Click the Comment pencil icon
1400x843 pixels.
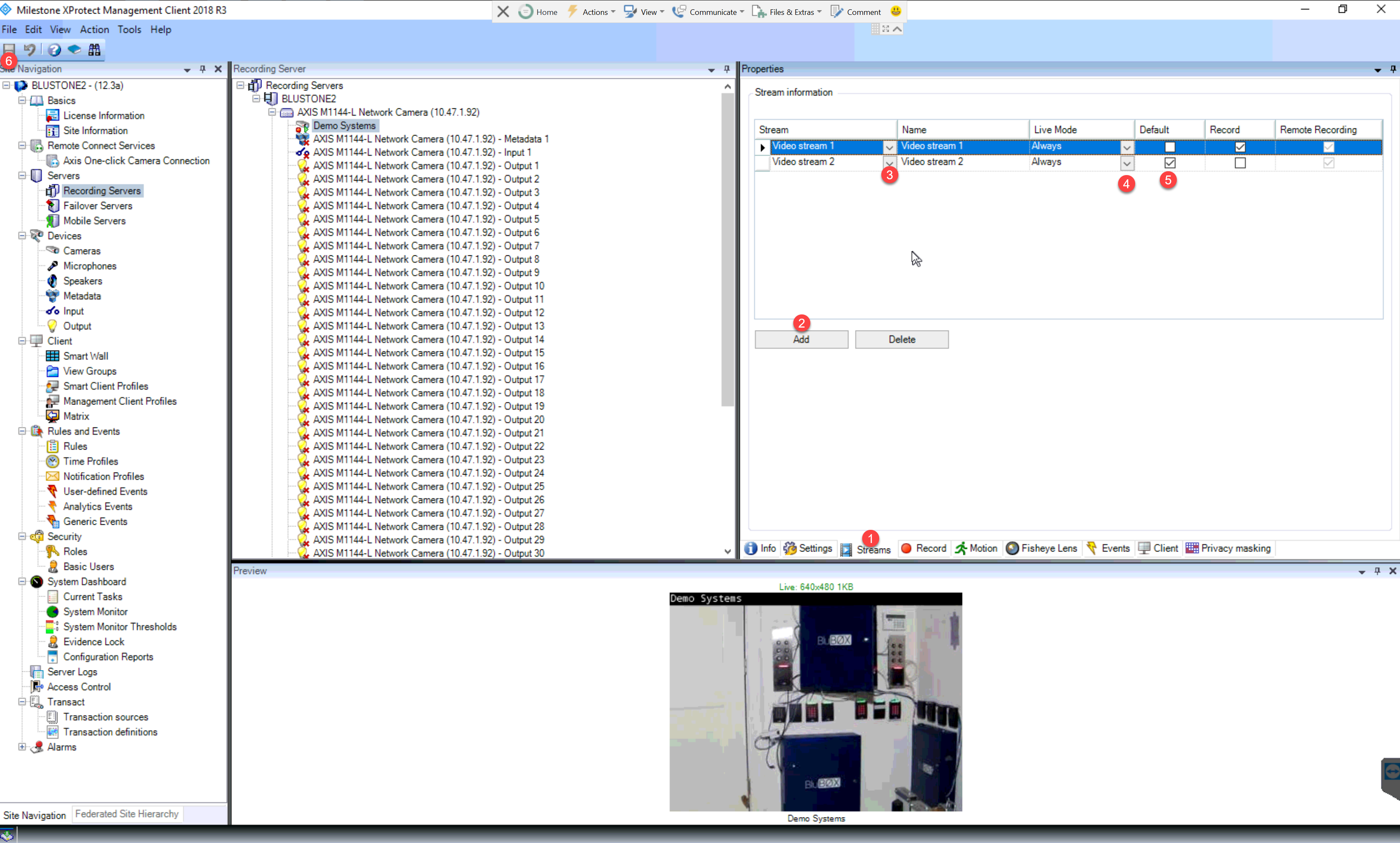tap(836, 11)
